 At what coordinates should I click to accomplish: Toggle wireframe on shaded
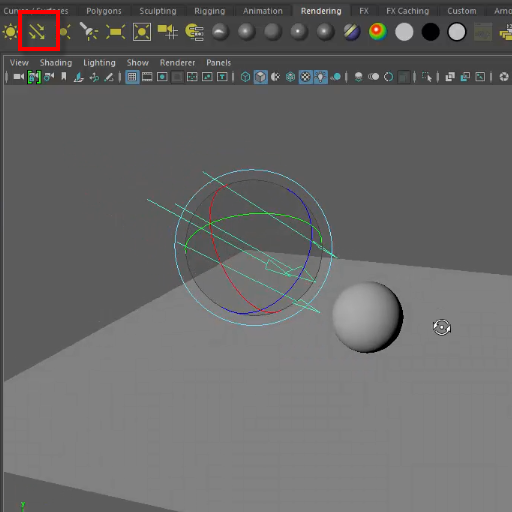click(291, 77)
